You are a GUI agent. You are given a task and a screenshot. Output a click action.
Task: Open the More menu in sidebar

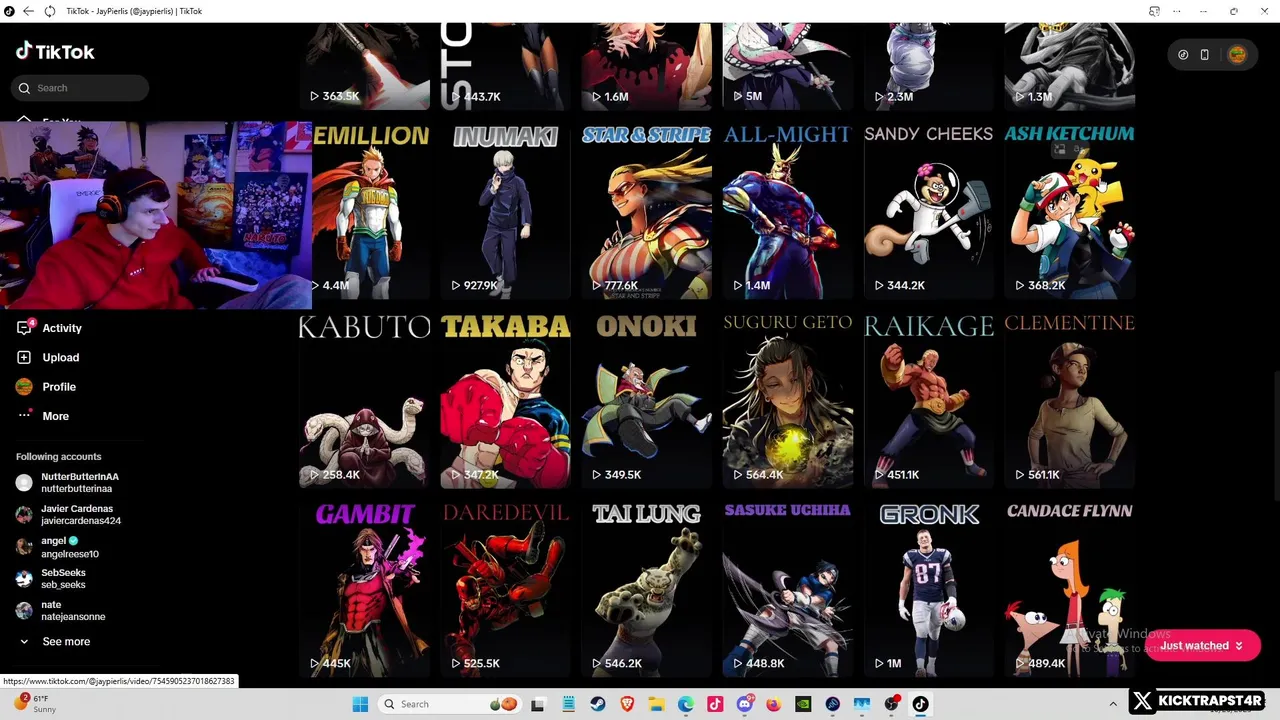[x=56, y=416]
